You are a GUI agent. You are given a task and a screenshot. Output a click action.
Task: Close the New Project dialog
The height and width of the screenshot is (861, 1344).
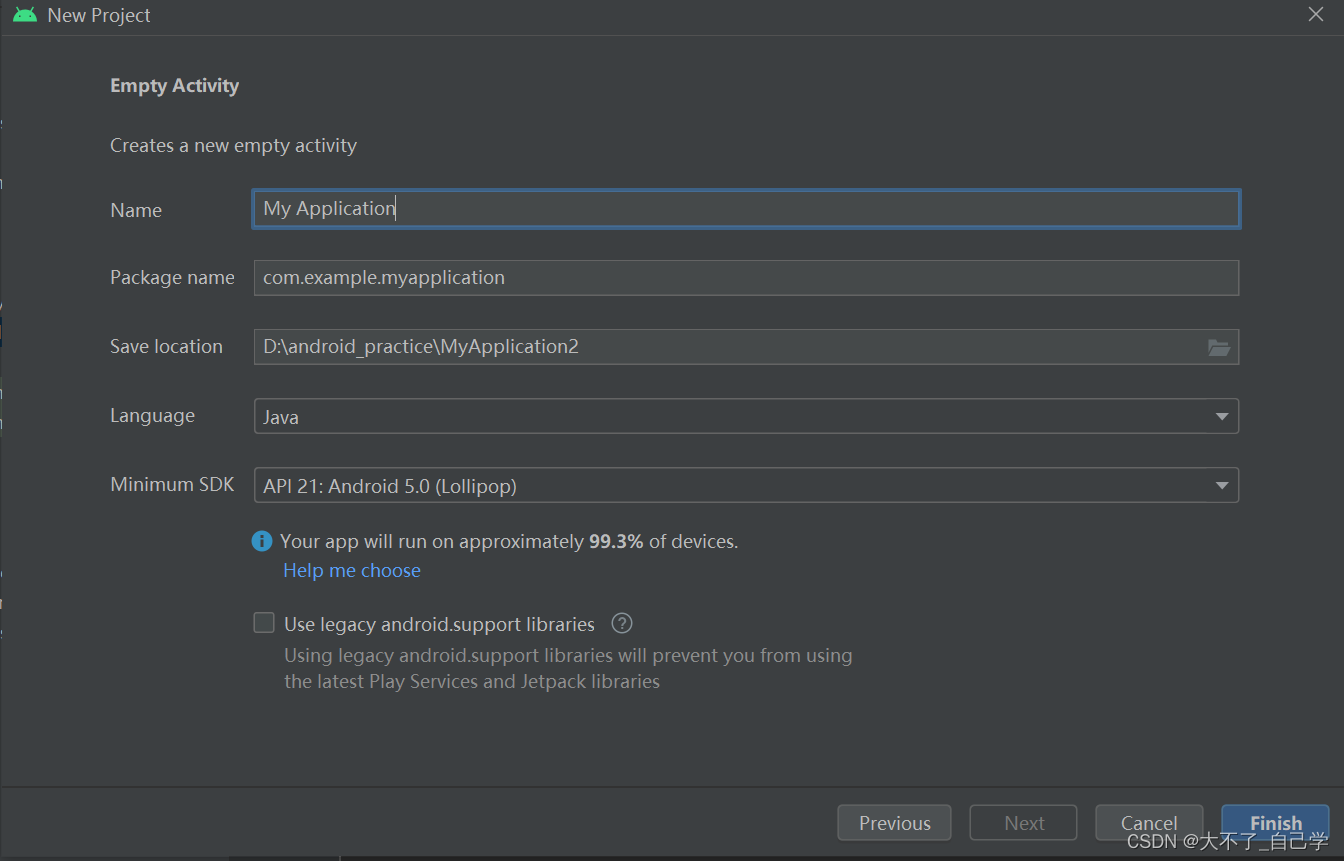tap(1316, 14)
